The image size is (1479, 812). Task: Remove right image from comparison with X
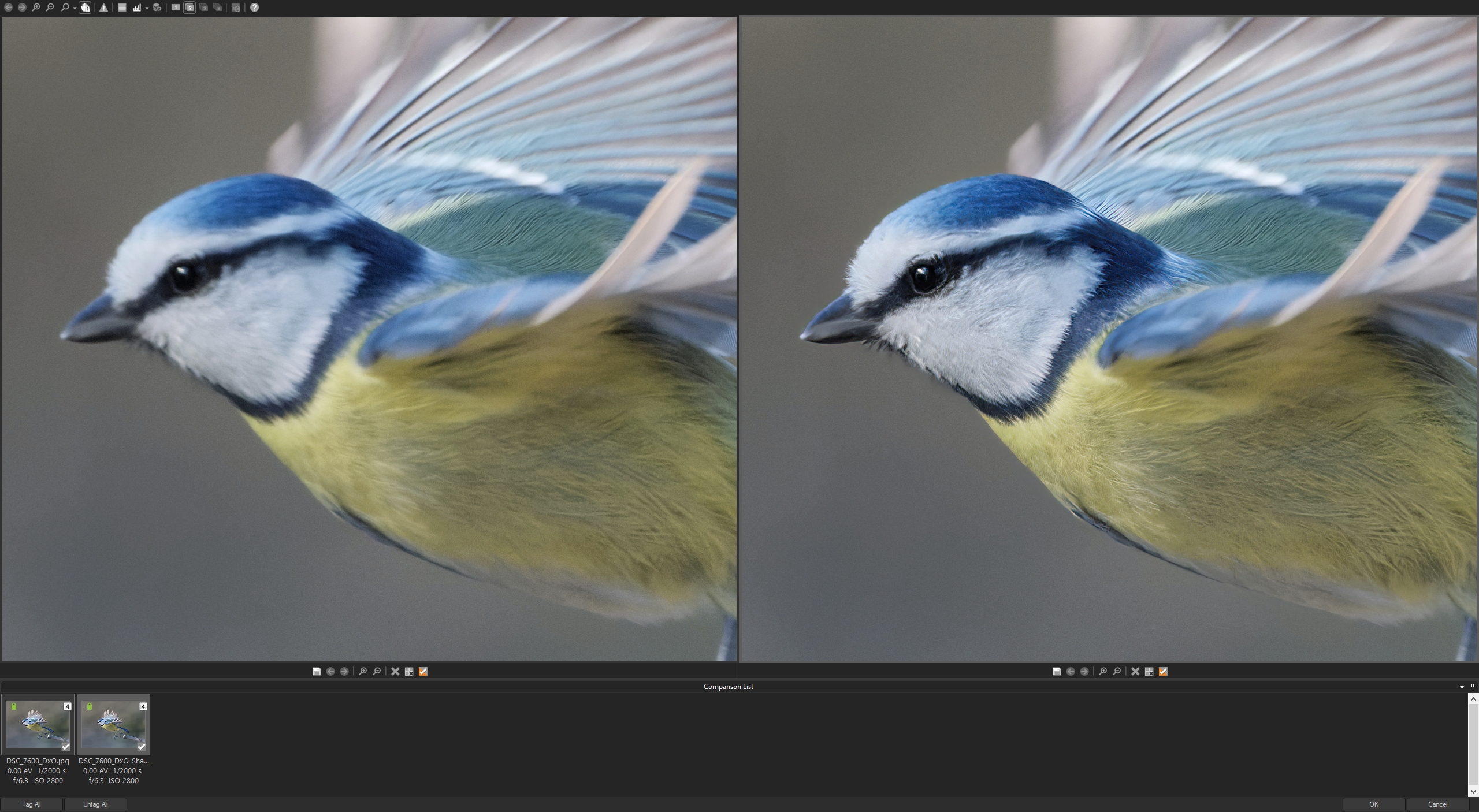click(x=1135, y=671)
